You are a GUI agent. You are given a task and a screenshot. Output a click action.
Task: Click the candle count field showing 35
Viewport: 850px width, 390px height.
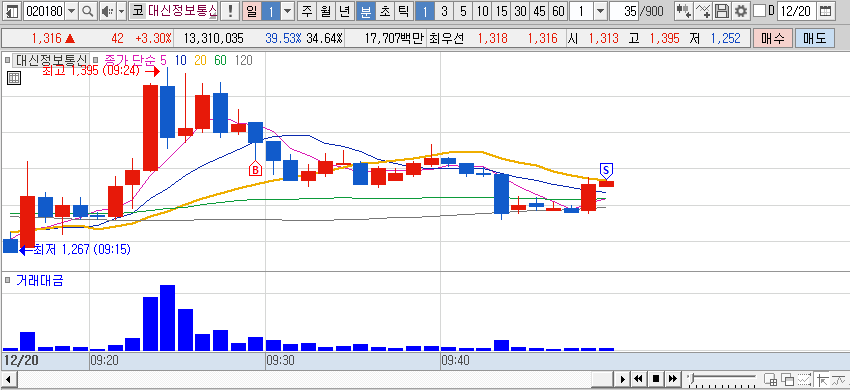pos(624,10)
